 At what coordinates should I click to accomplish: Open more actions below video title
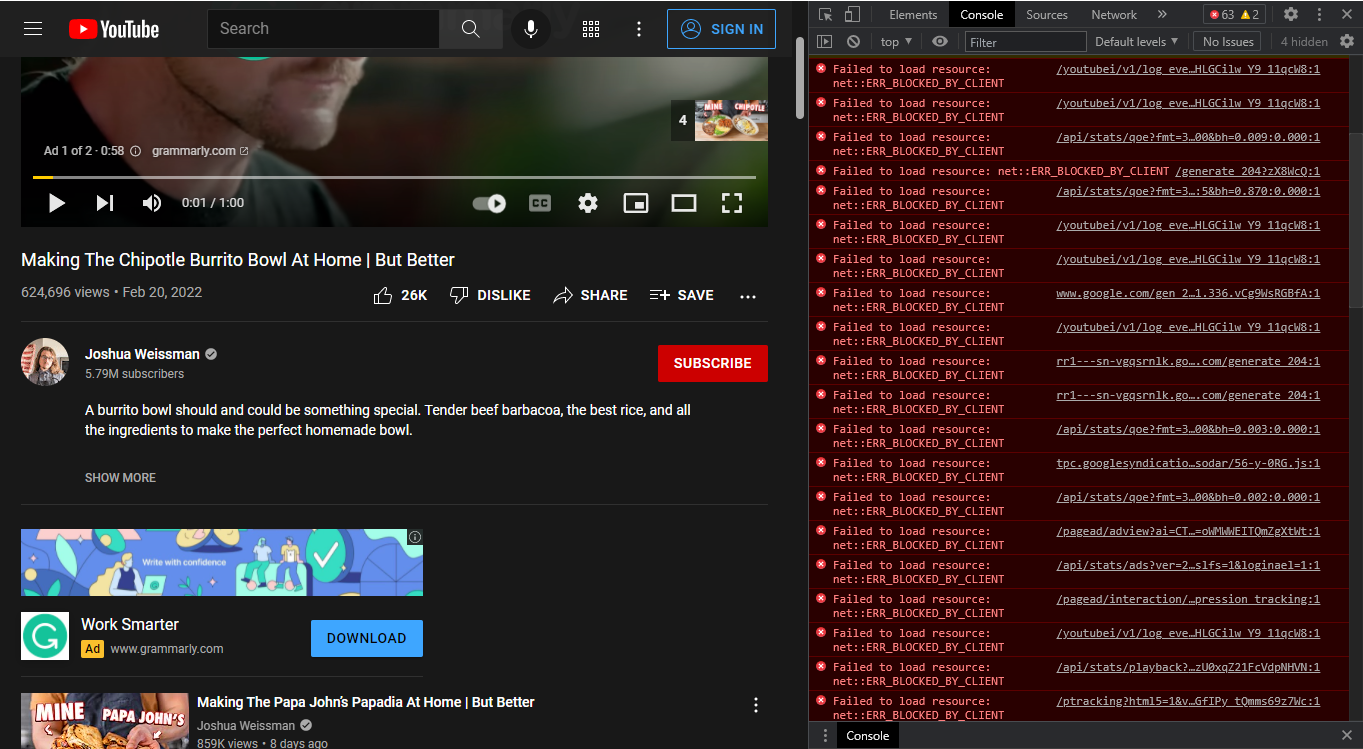748,296
